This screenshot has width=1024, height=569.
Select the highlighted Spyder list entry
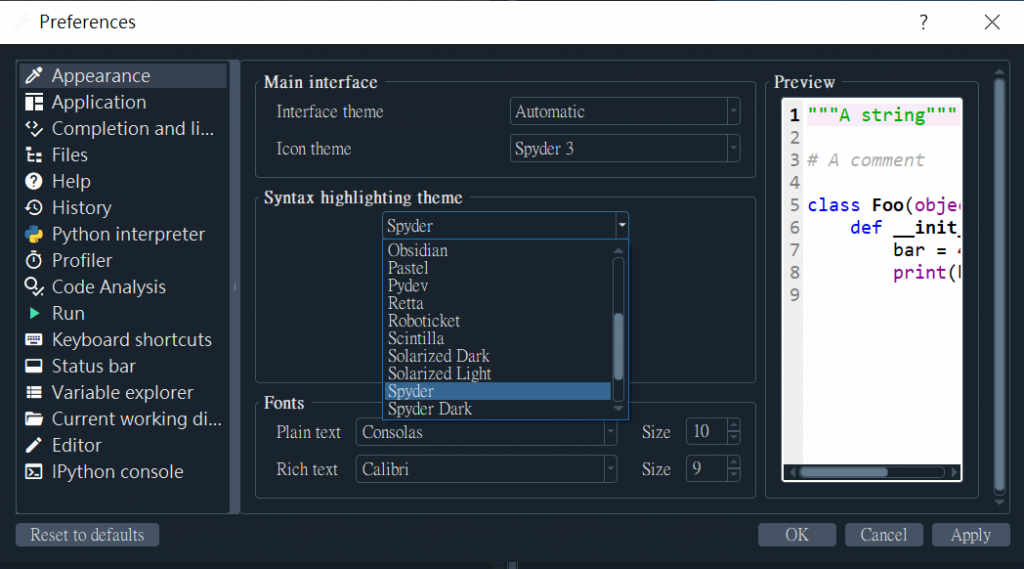click(499, 391)
